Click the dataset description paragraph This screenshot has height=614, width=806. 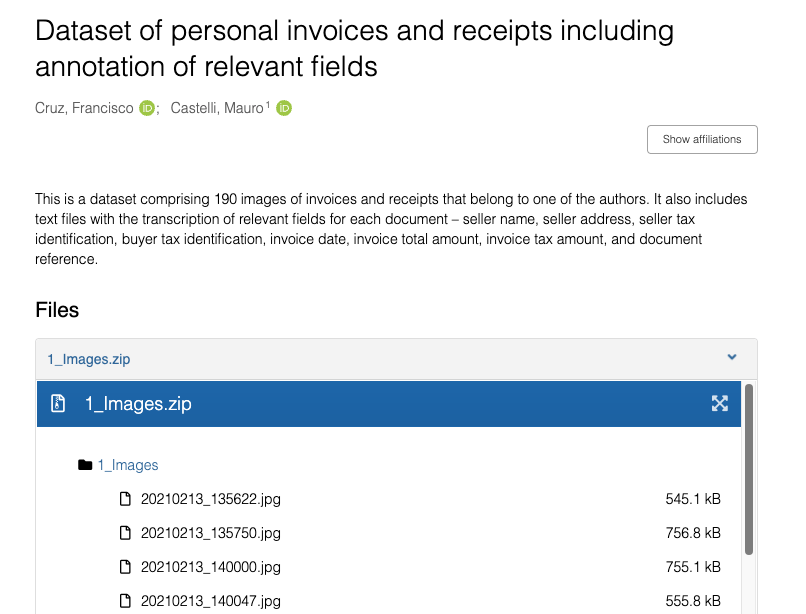[391, 229]
